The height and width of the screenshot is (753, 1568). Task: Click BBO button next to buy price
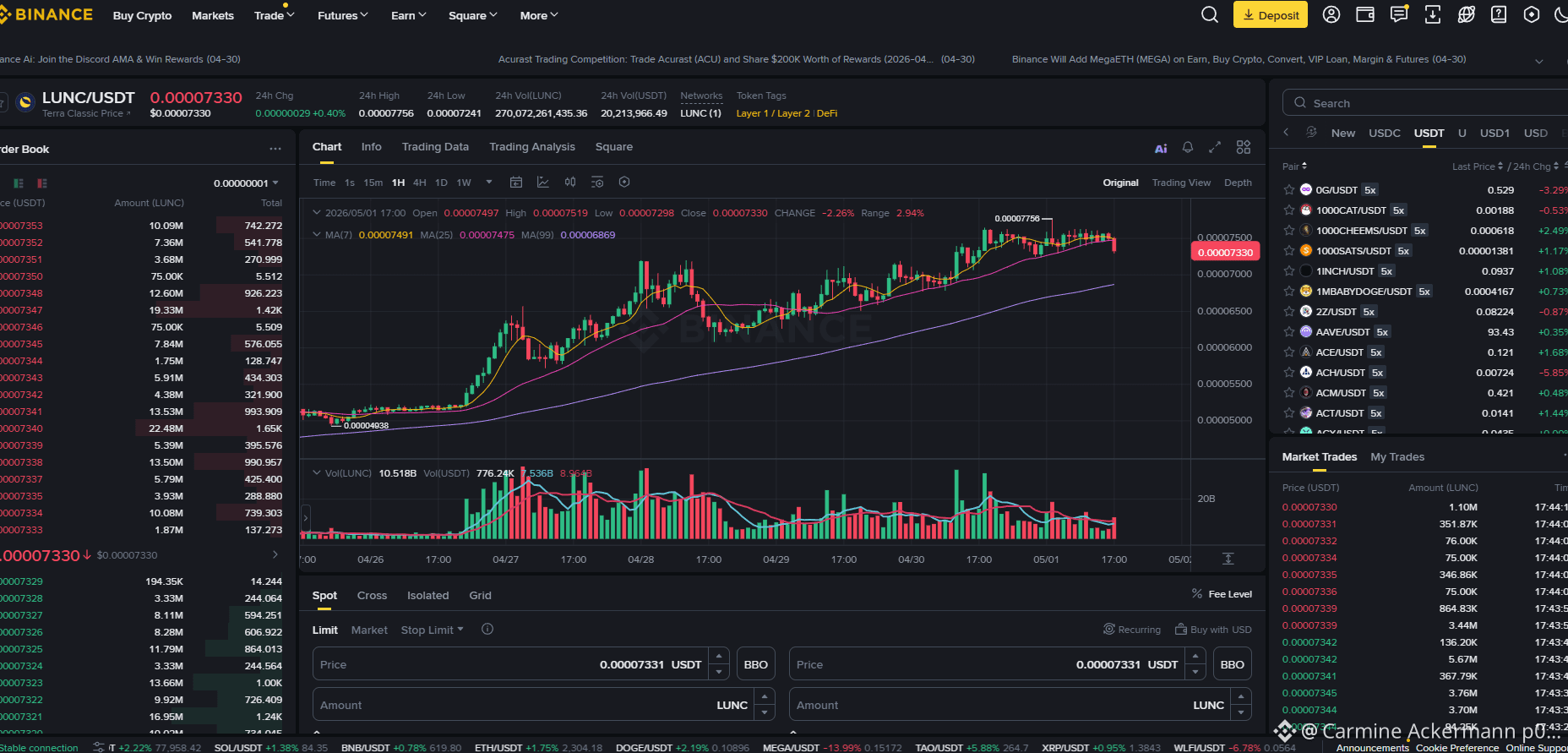[x=756, y=664]
